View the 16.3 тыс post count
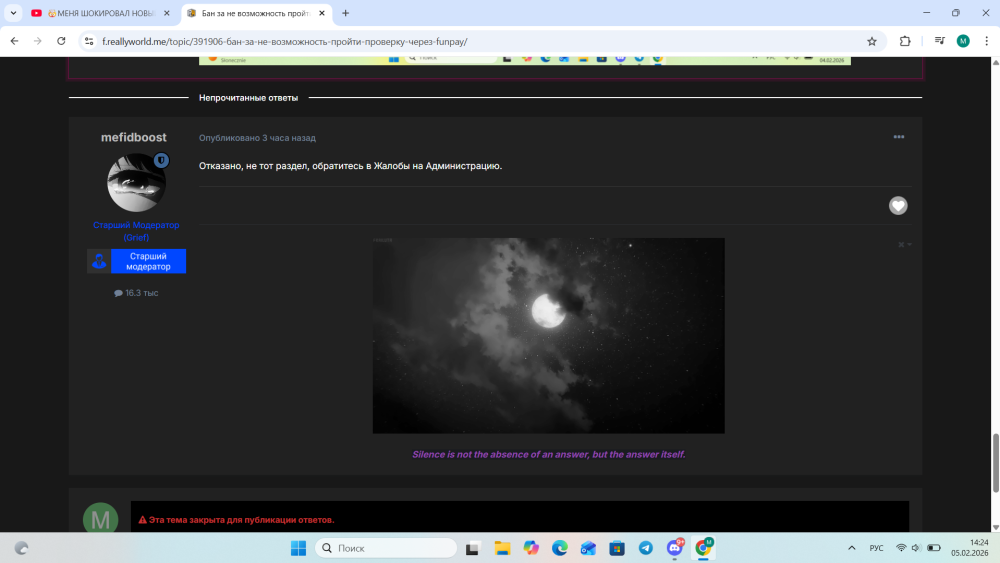The width and height of the screenshot is (1000, 563). pos(136,293)
